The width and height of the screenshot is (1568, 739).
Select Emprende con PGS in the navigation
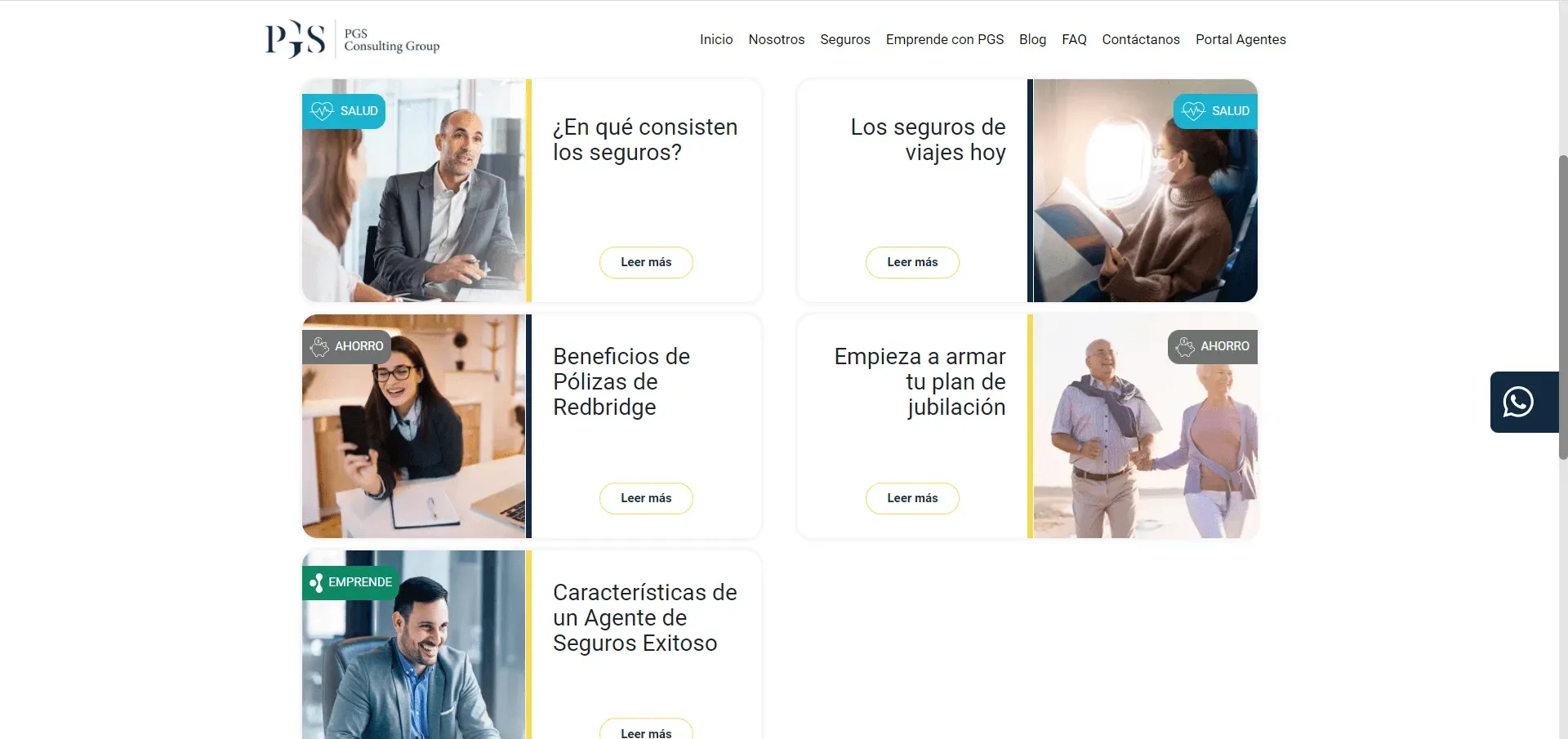click(x=944, y=39)
